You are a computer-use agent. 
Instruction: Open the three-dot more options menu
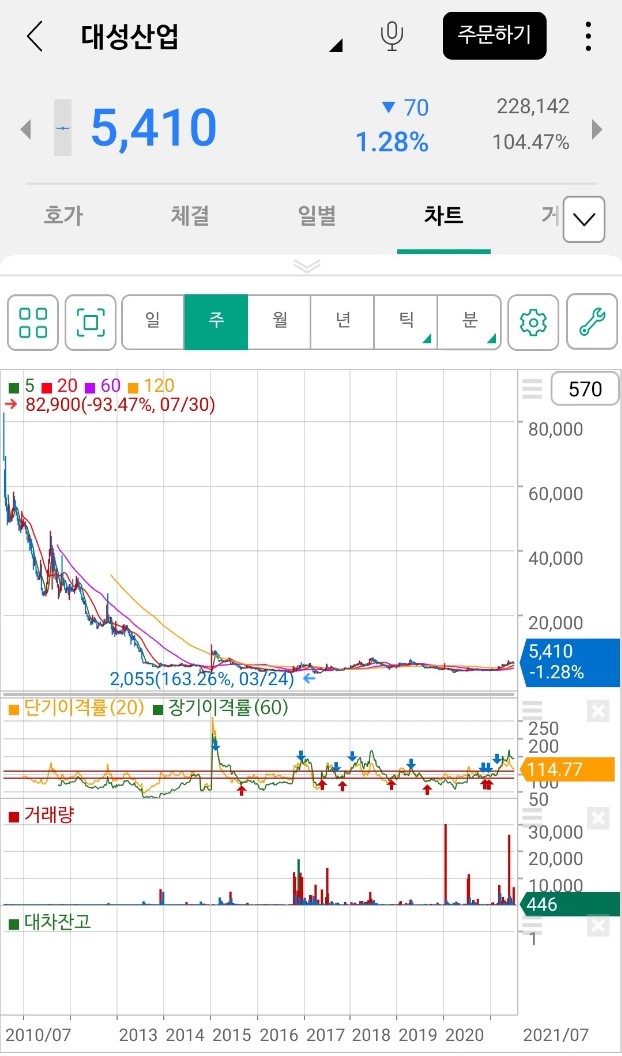[588, 36]
